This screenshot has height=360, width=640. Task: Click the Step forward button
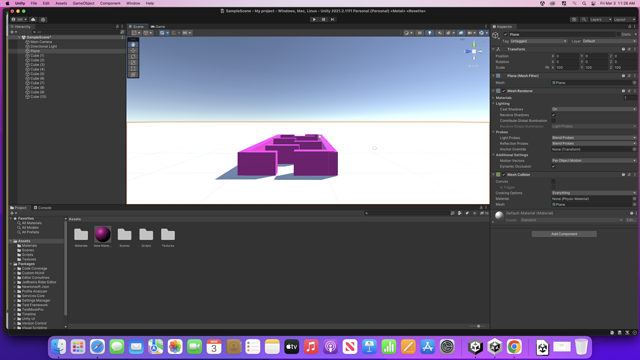[333, 19]
